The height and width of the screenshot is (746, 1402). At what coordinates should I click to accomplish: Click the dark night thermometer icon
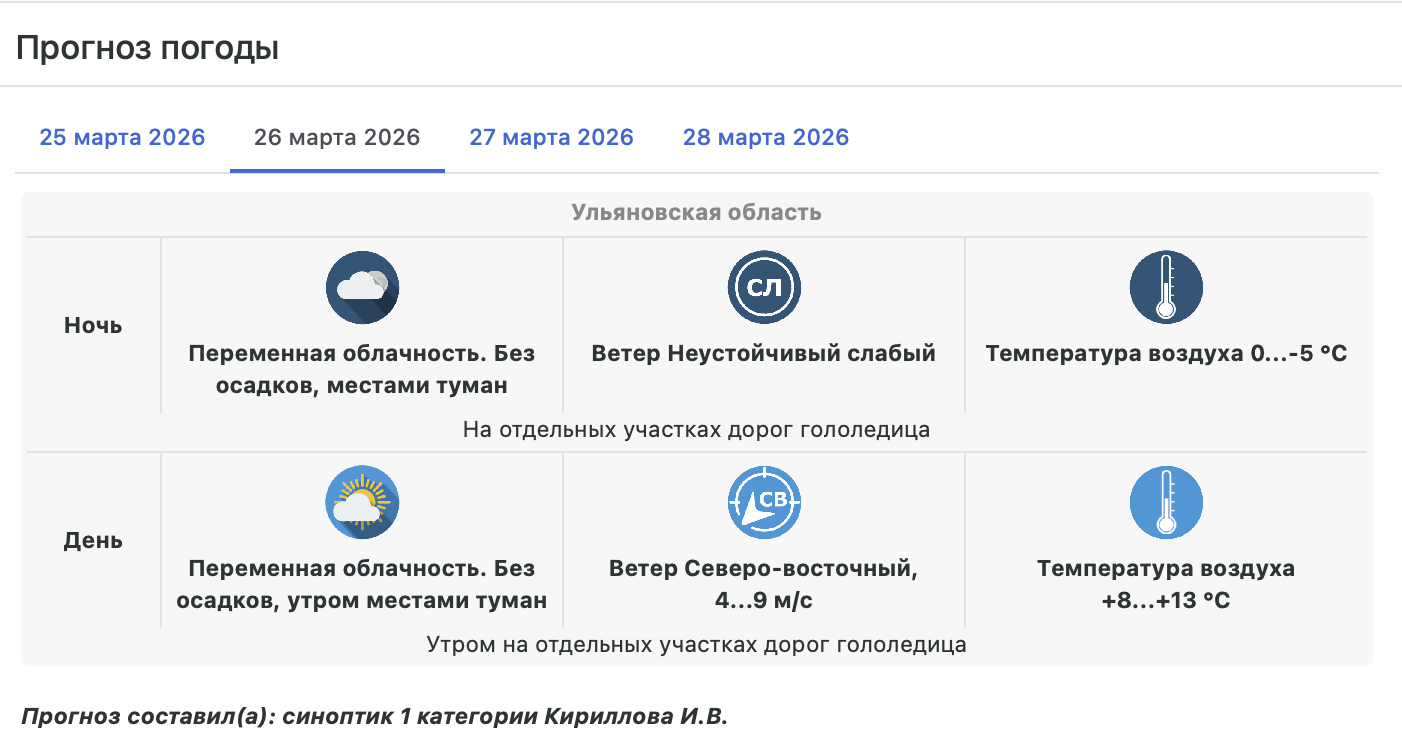[1165, 288]
